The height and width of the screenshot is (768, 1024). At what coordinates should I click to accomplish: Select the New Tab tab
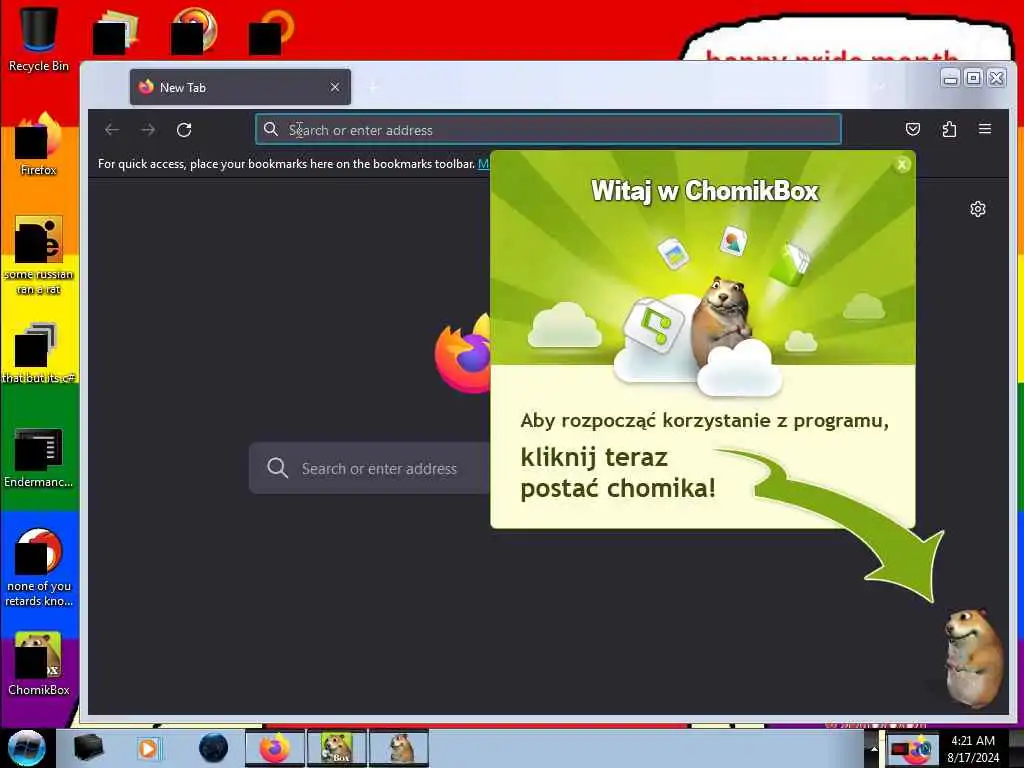(240, 87)
